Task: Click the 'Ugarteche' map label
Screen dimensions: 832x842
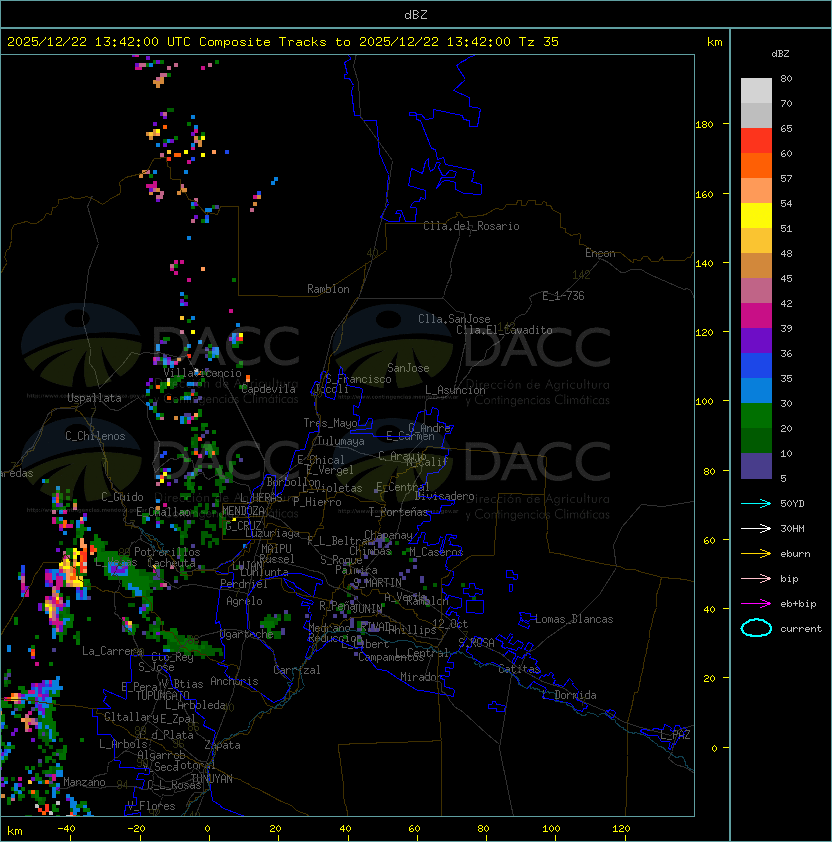Action: pyautogui.click(x=247, y=634)
